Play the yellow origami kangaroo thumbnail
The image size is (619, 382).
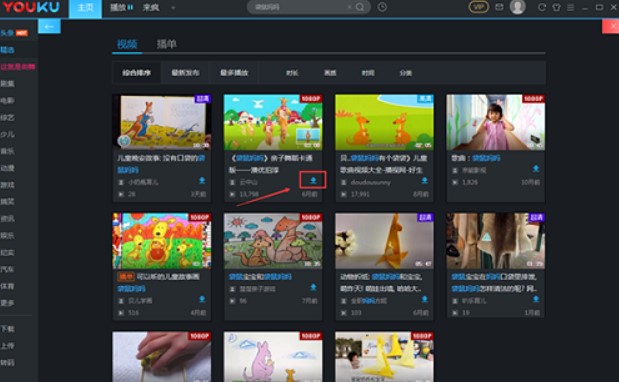point(385,241)
